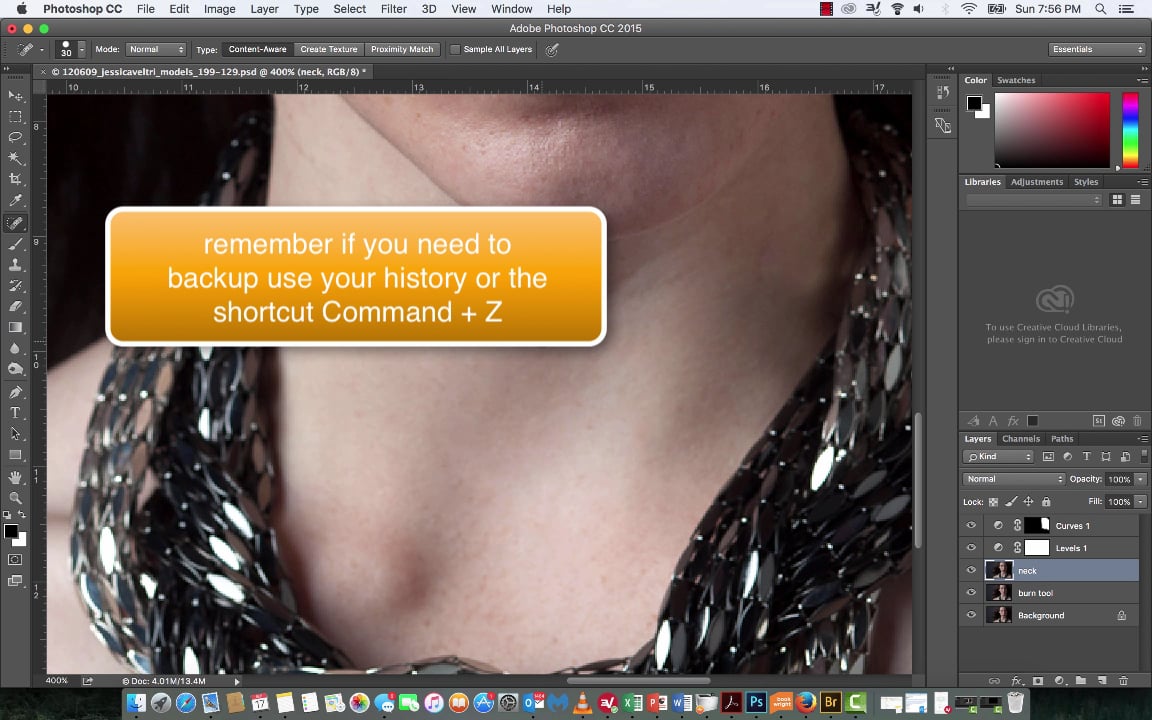Select the Hand tool
1152x720 pixels.
tap(15, 478)
